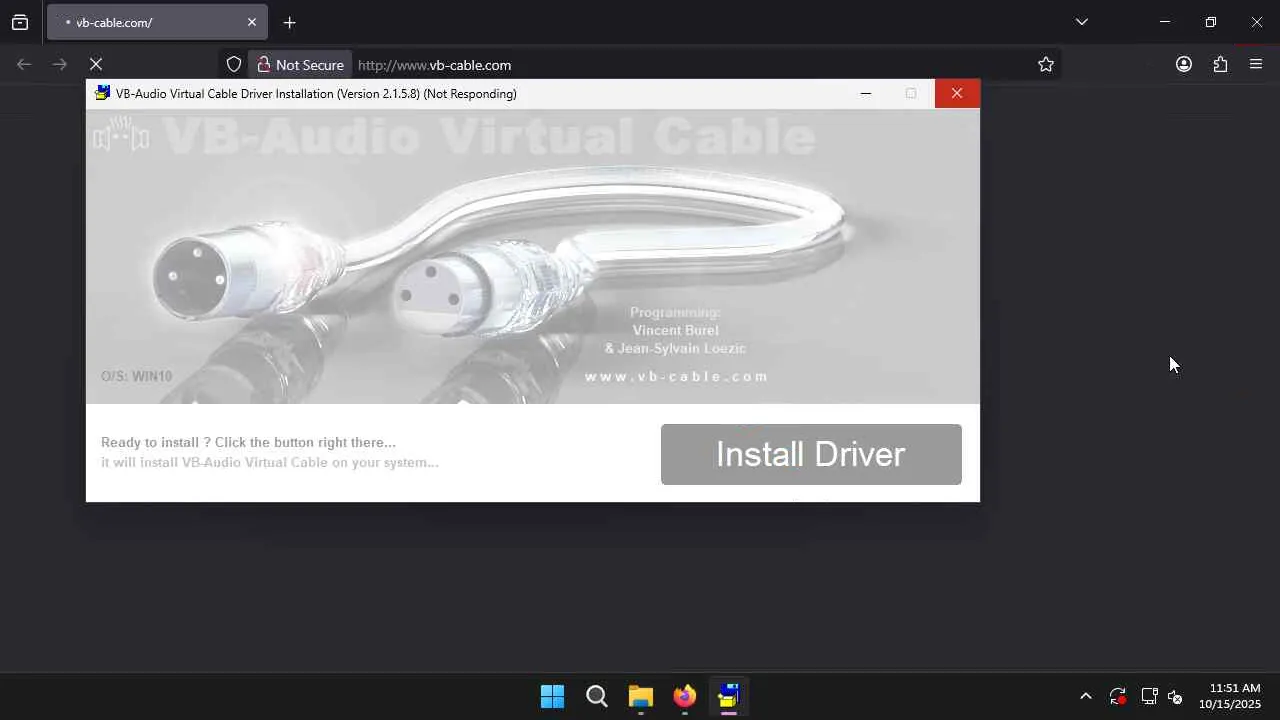Click the update sync tray icon
Image resolution: width=1280 pixels, height=720 pixels.
coord(1118,696)
